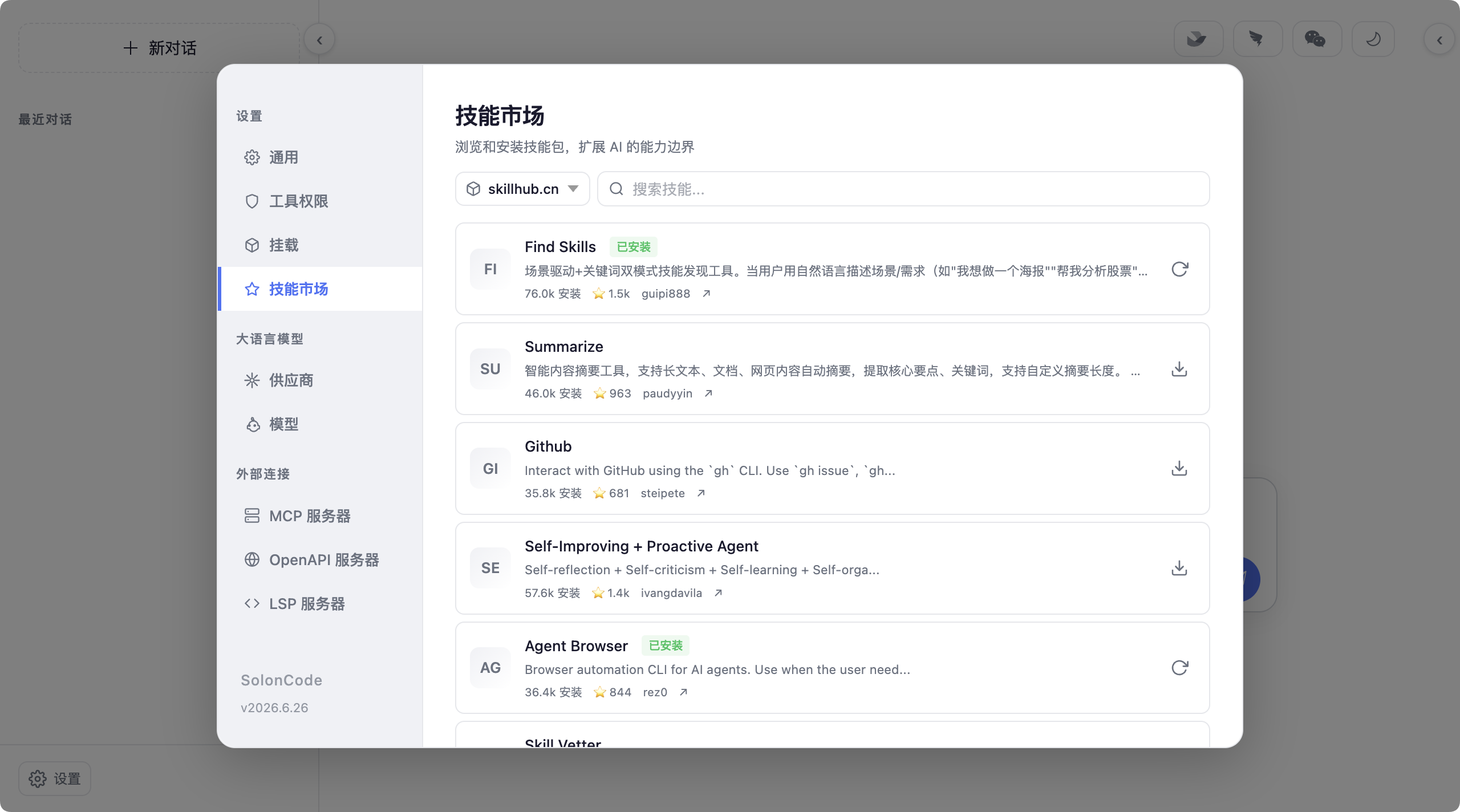Screen dimensions: 1460x812
Task: Open the skillhub.cn source dropdown
Action: [522, 189]
